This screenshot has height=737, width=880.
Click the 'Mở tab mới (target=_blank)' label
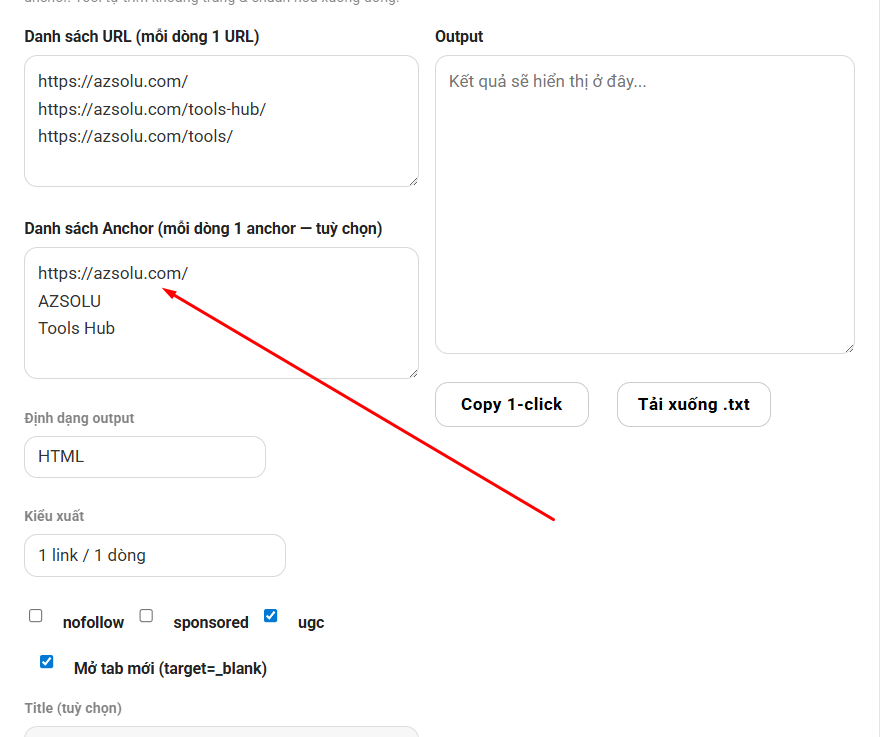click(170, 669)
